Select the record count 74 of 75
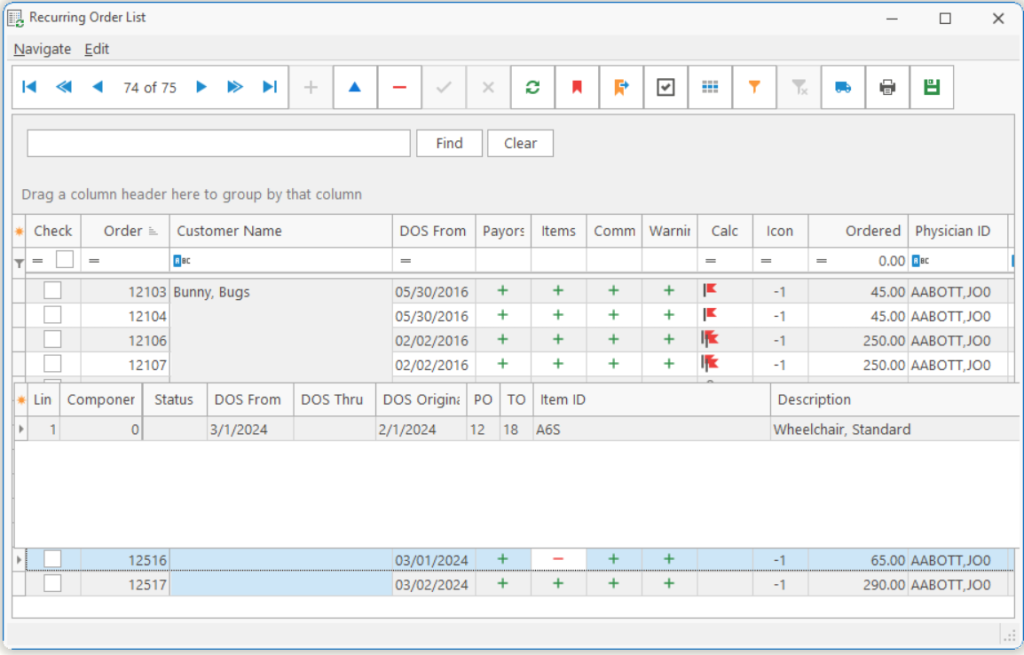Image resolution: width=1024 pixels, height=655 pixels. coord(150,88)
